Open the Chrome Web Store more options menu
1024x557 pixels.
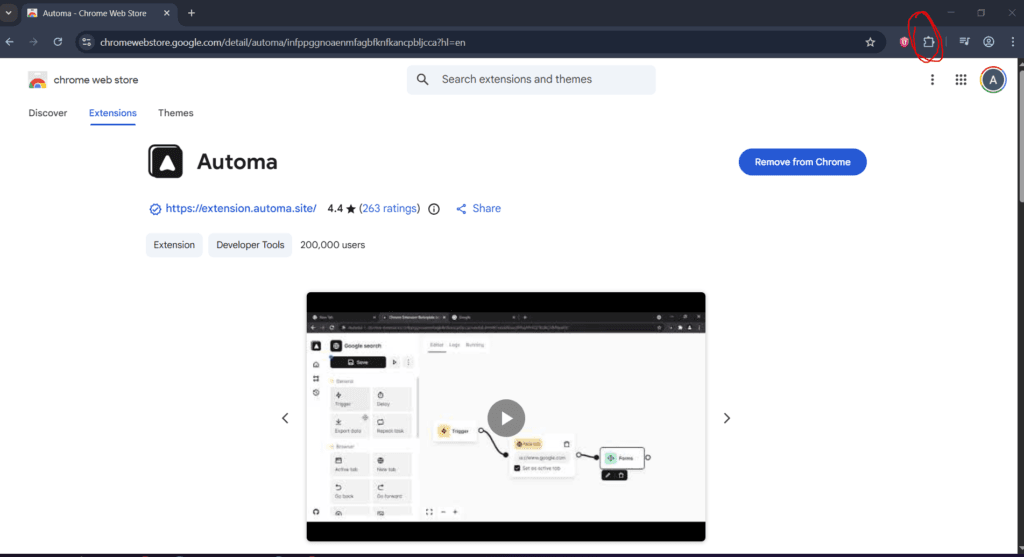pos(932,80)
